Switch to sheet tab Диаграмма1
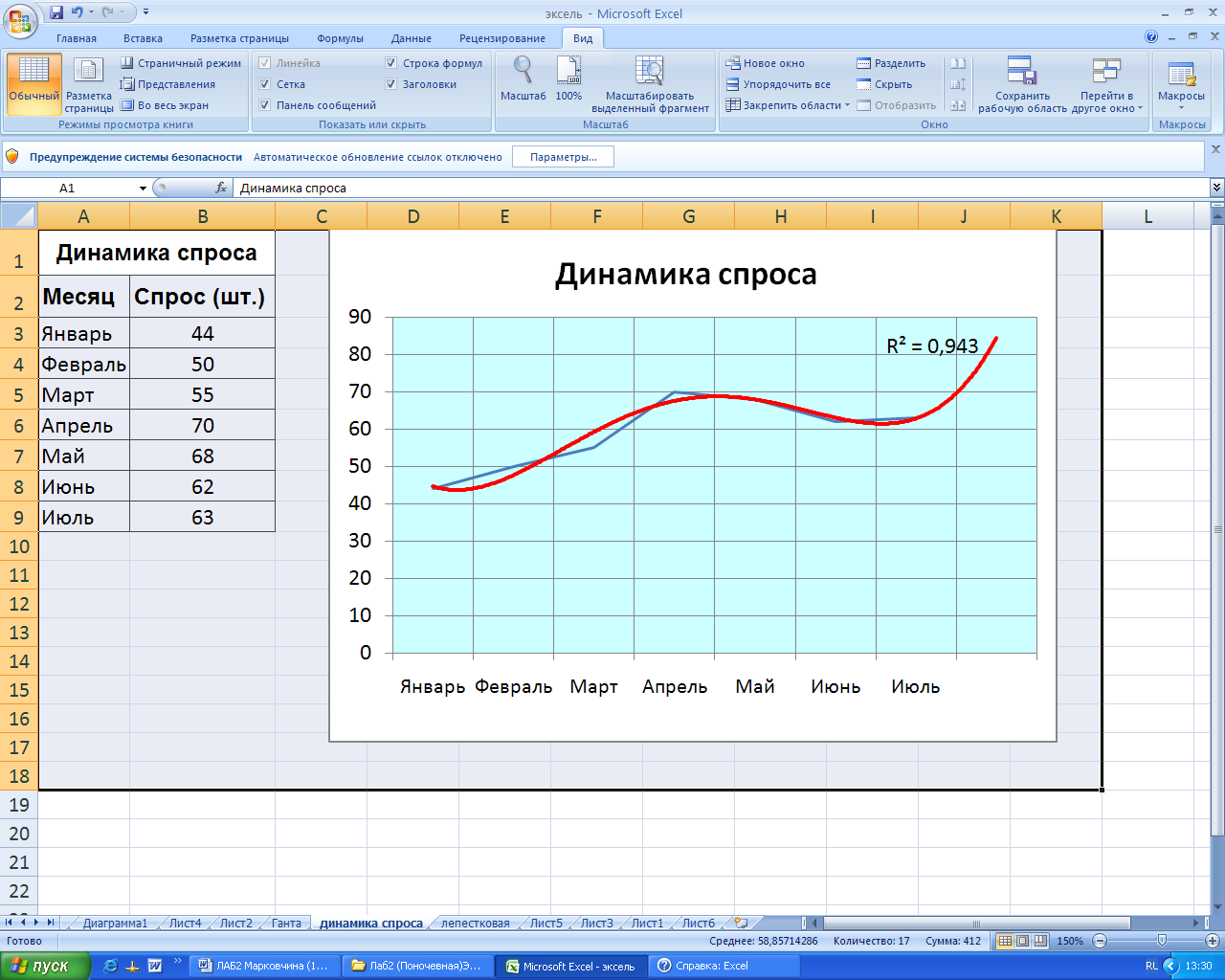The width and height of the screenshot is (1225, 980). 115,924
